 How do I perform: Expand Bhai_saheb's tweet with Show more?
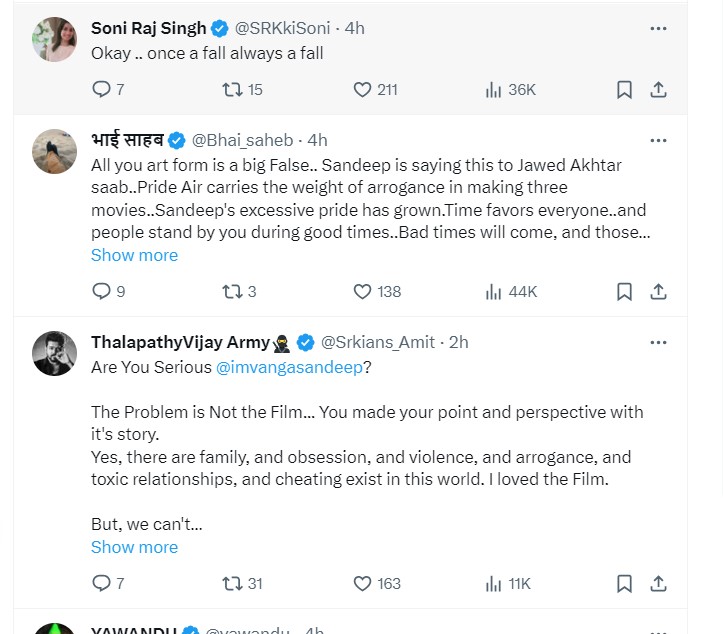coord(134,255)
